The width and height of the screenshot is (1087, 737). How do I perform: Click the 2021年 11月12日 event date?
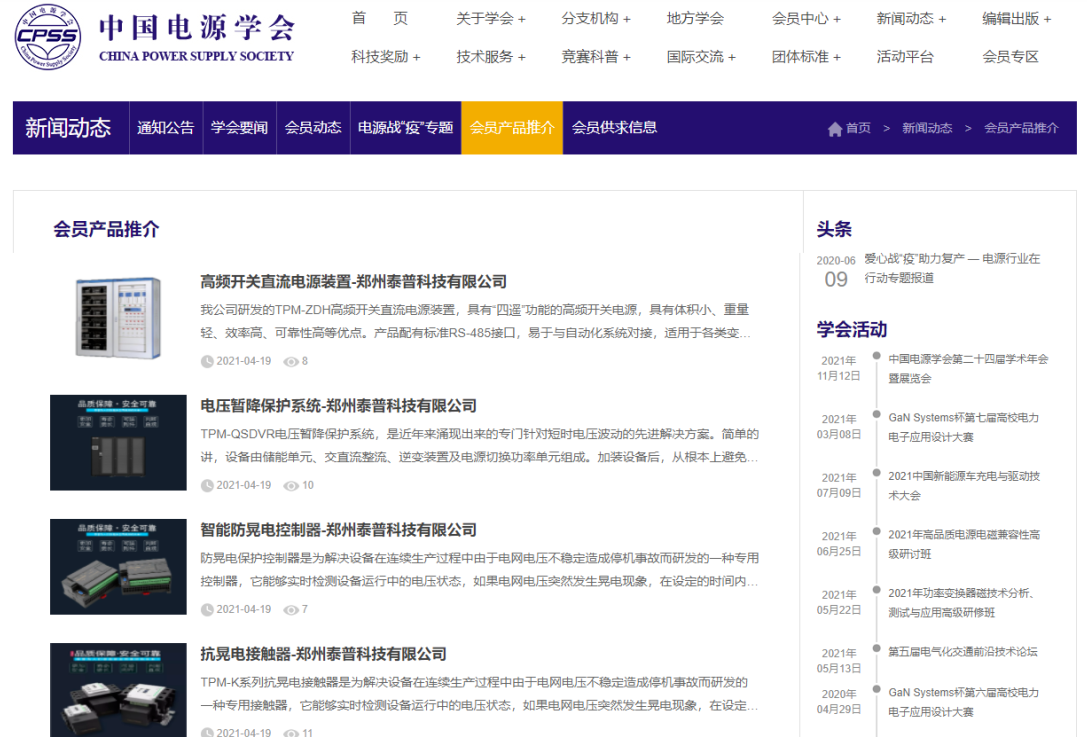click(839, 368)
